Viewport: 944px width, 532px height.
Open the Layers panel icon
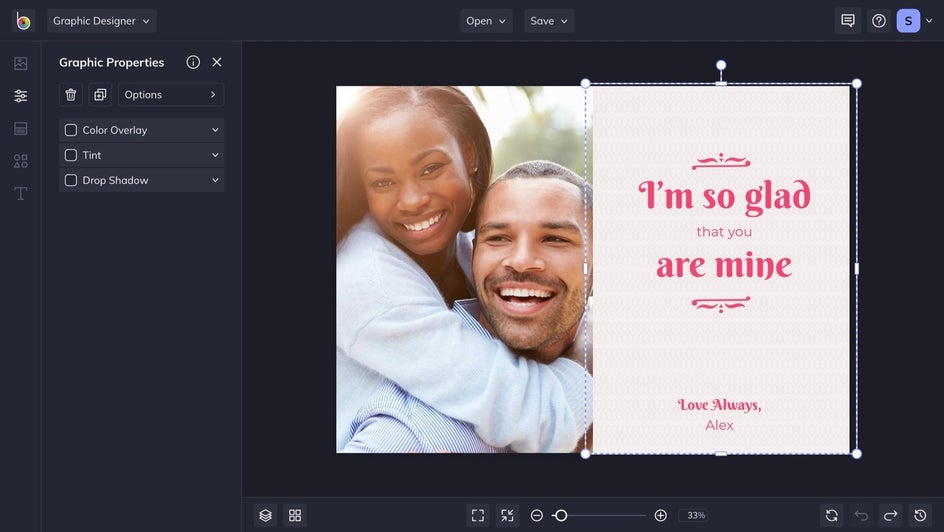pos(265,515)
